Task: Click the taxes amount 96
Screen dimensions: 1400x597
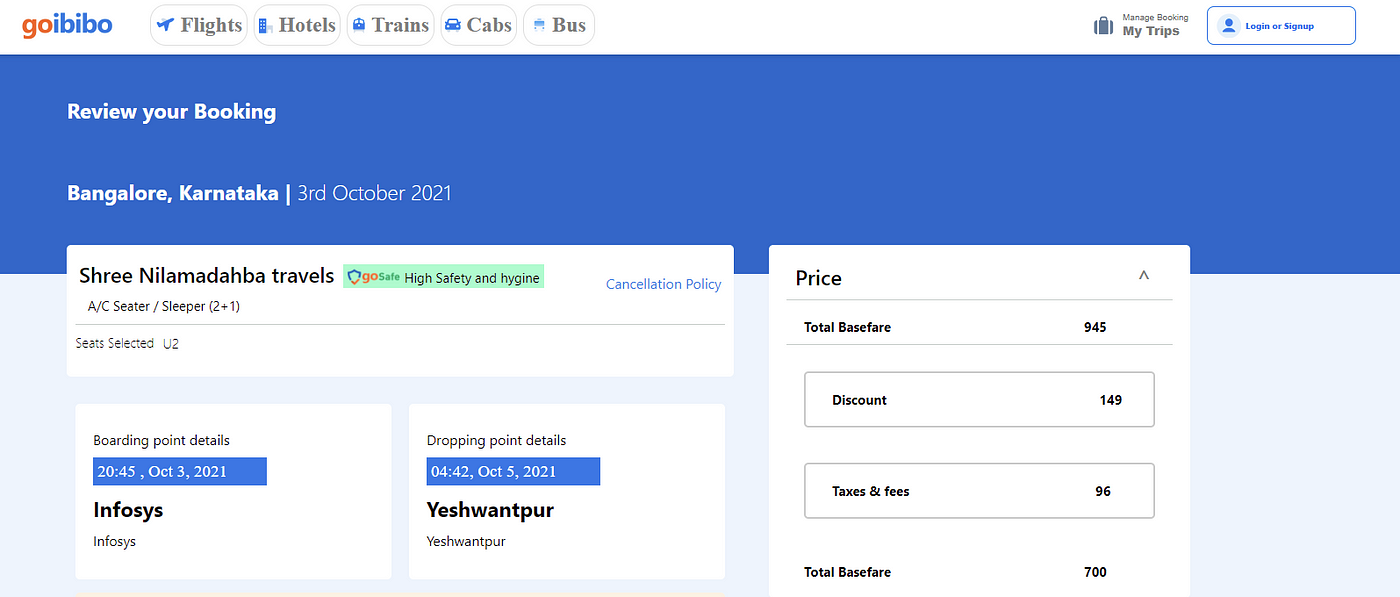Action: [1102, 491]
